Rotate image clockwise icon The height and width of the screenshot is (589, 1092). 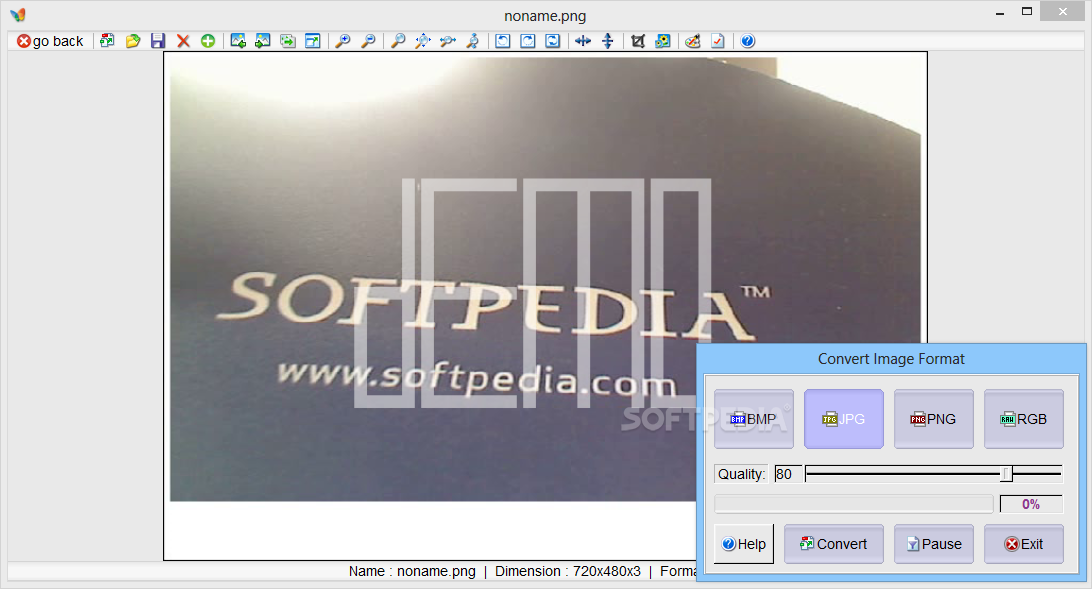[x=528, y=41]
